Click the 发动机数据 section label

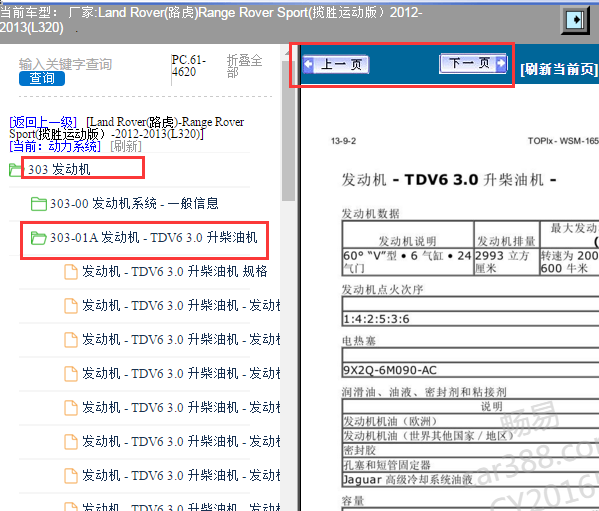pos(370,213)
